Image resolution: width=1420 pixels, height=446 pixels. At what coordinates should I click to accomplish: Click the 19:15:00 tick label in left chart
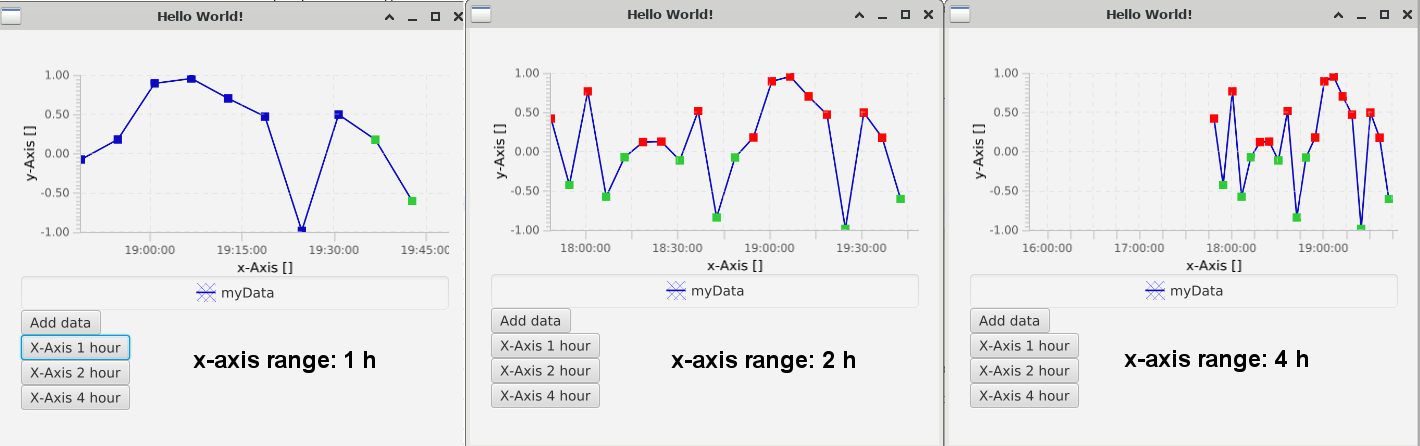[241, 250]
